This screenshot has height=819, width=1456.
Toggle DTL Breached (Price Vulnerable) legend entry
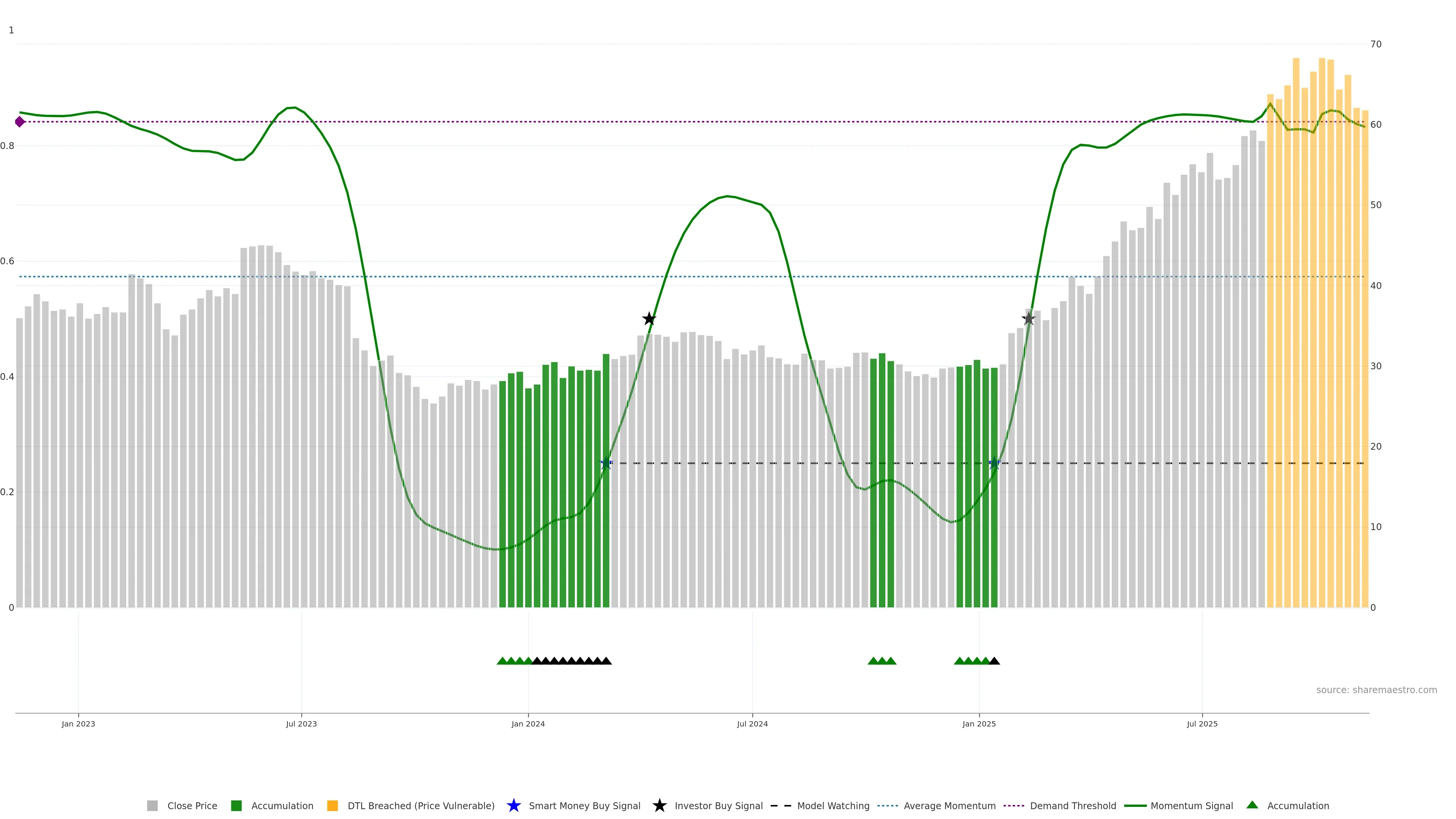coord(420,805)
